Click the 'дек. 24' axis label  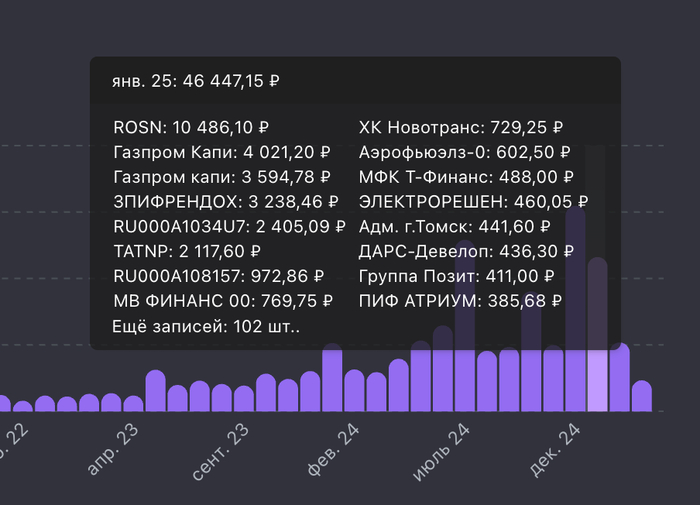pos(556,449)
